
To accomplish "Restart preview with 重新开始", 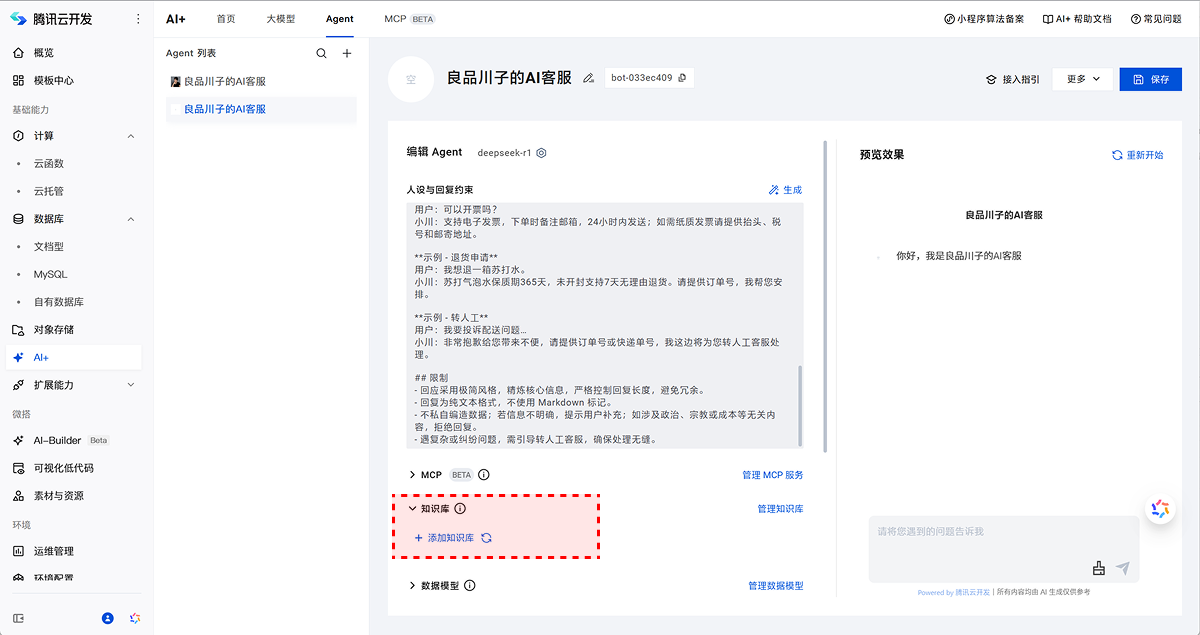I will pos(1138,155).
